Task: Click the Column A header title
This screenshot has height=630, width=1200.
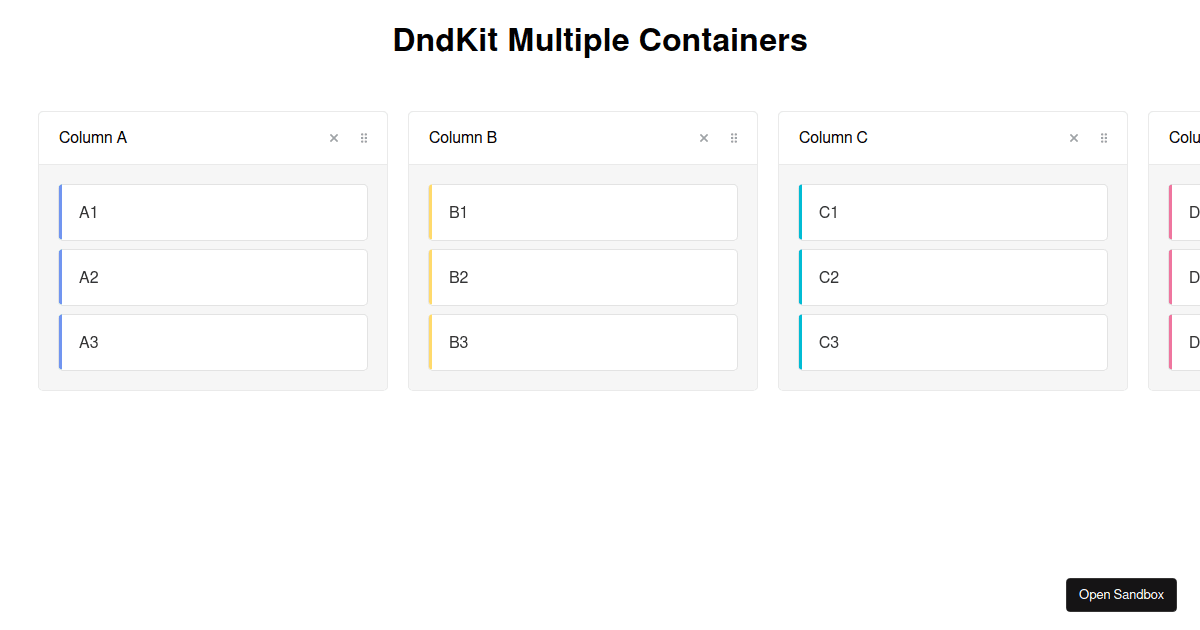Action: pyautogui.click(x=93, y=137)
